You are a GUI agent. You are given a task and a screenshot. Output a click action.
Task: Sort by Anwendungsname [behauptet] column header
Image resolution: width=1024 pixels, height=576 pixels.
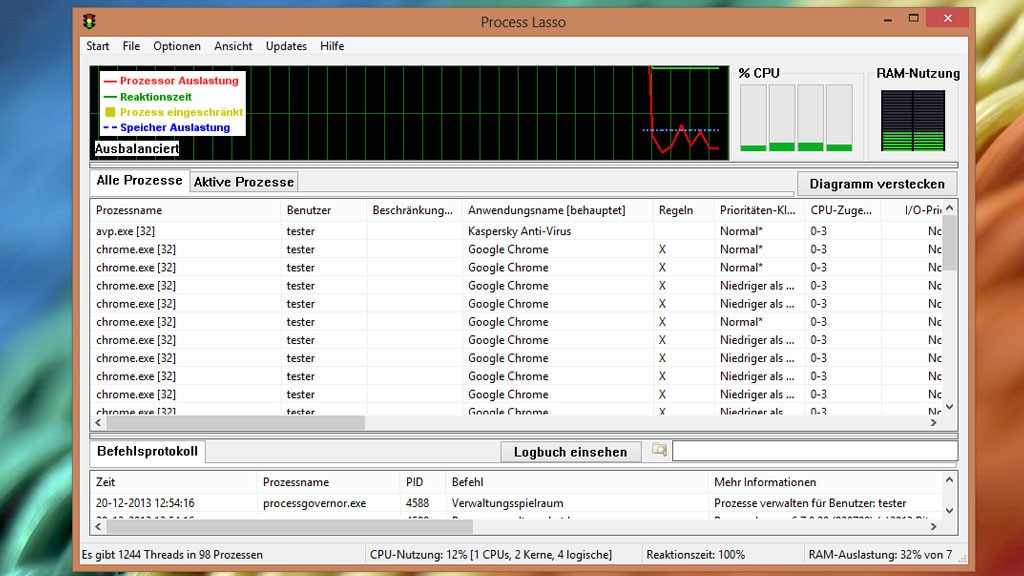(557, 210)
